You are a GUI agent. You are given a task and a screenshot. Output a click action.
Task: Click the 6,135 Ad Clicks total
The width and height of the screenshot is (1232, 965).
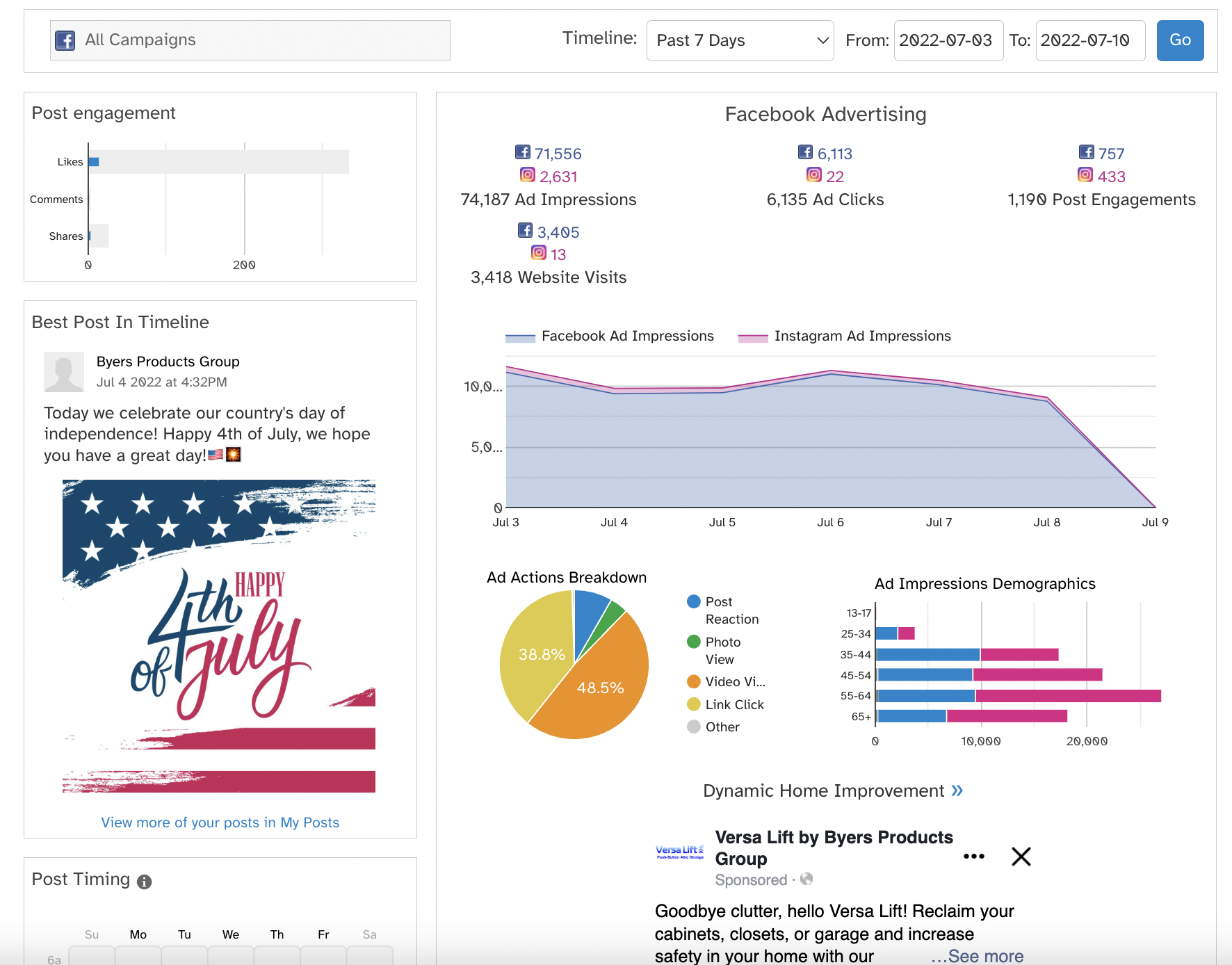coord(825,200)
